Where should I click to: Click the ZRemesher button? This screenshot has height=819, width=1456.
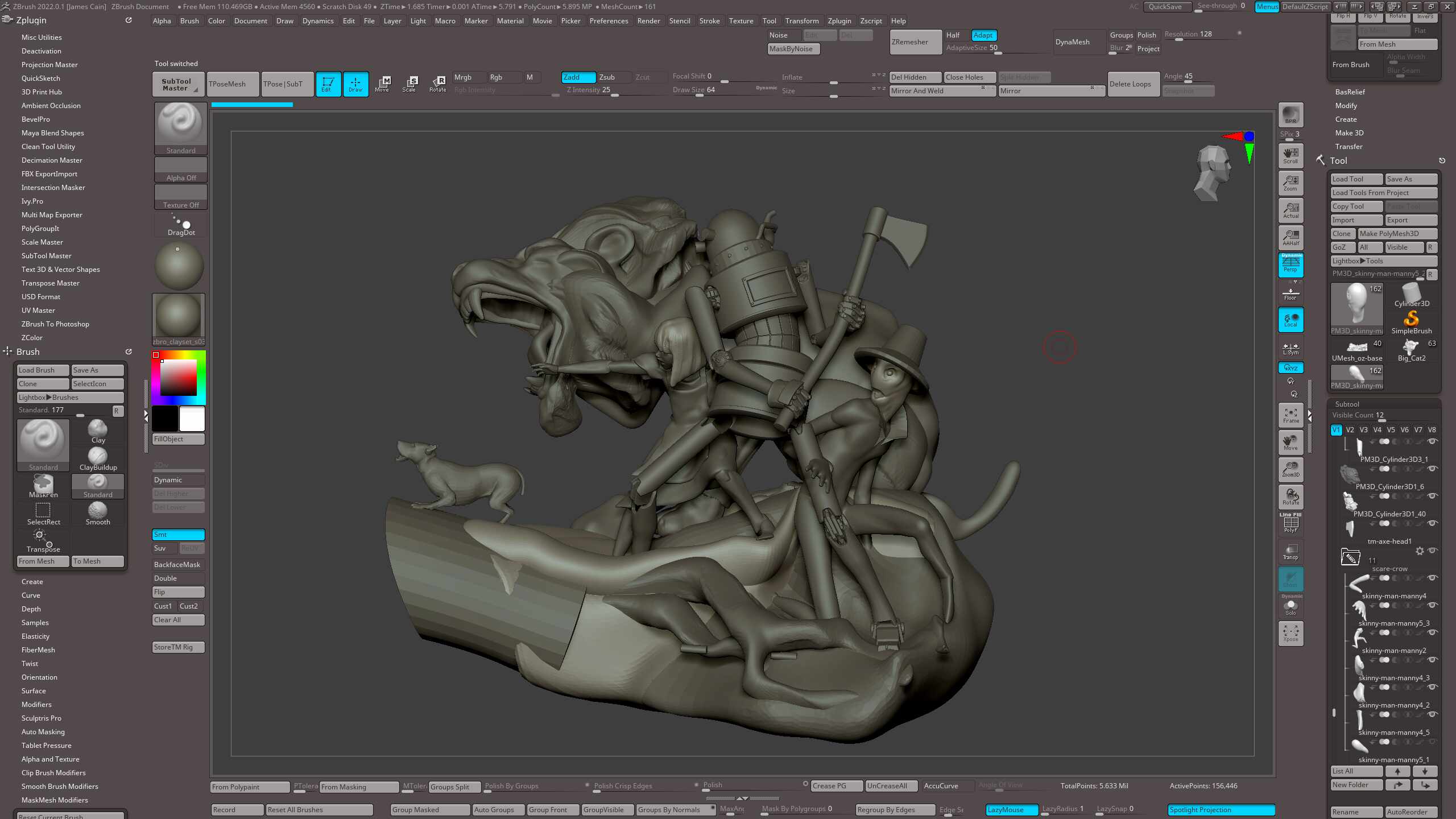pyautogui.click(x=915, y=42)
